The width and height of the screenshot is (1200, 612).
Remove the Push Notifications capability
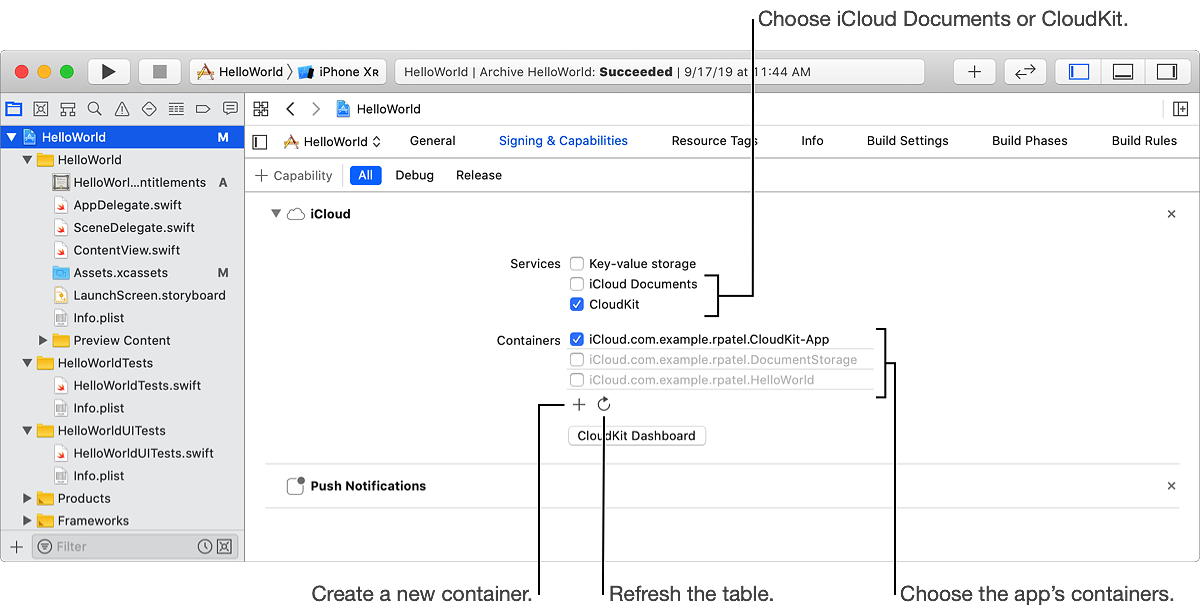(x=1172, y=486)
